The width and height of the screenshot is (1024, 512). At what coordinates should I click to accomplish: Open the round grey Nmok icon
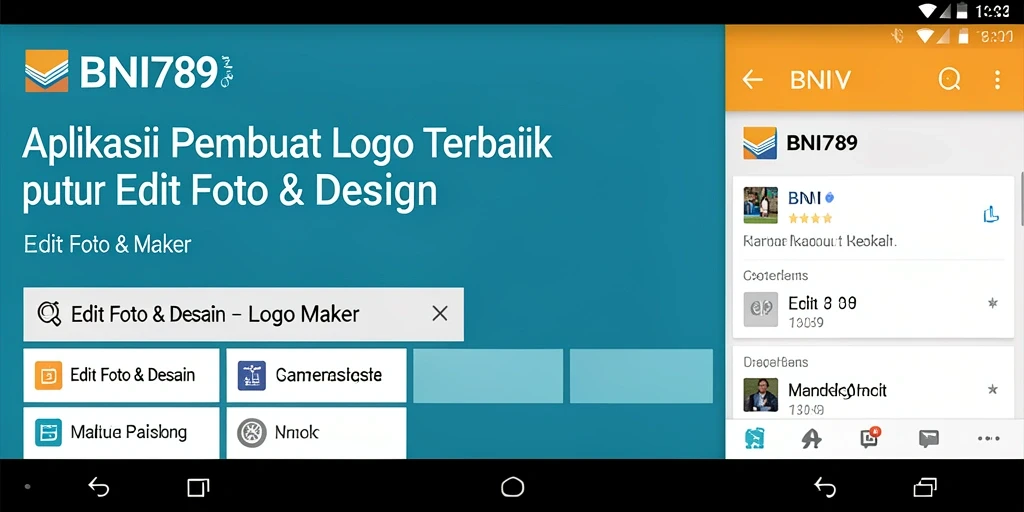pyautogui.click(x=252, y=432)
